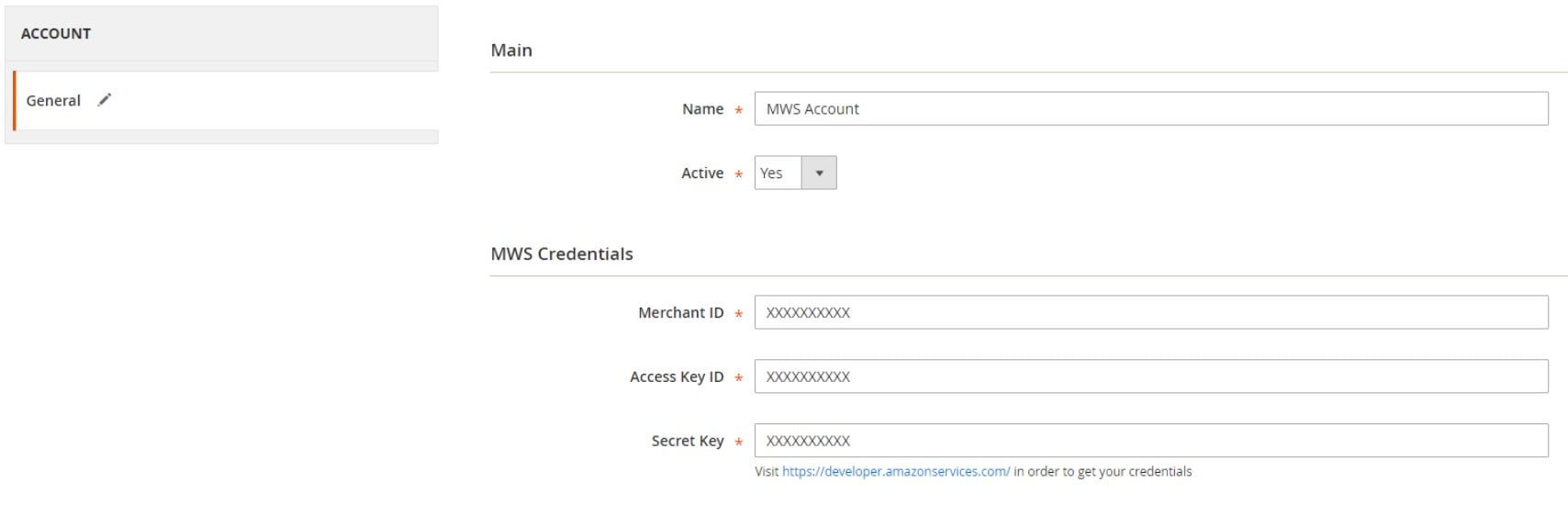The image size is (1568, 505).
Task: Click the pencil edit icon beside General
Action: [105, 100]
